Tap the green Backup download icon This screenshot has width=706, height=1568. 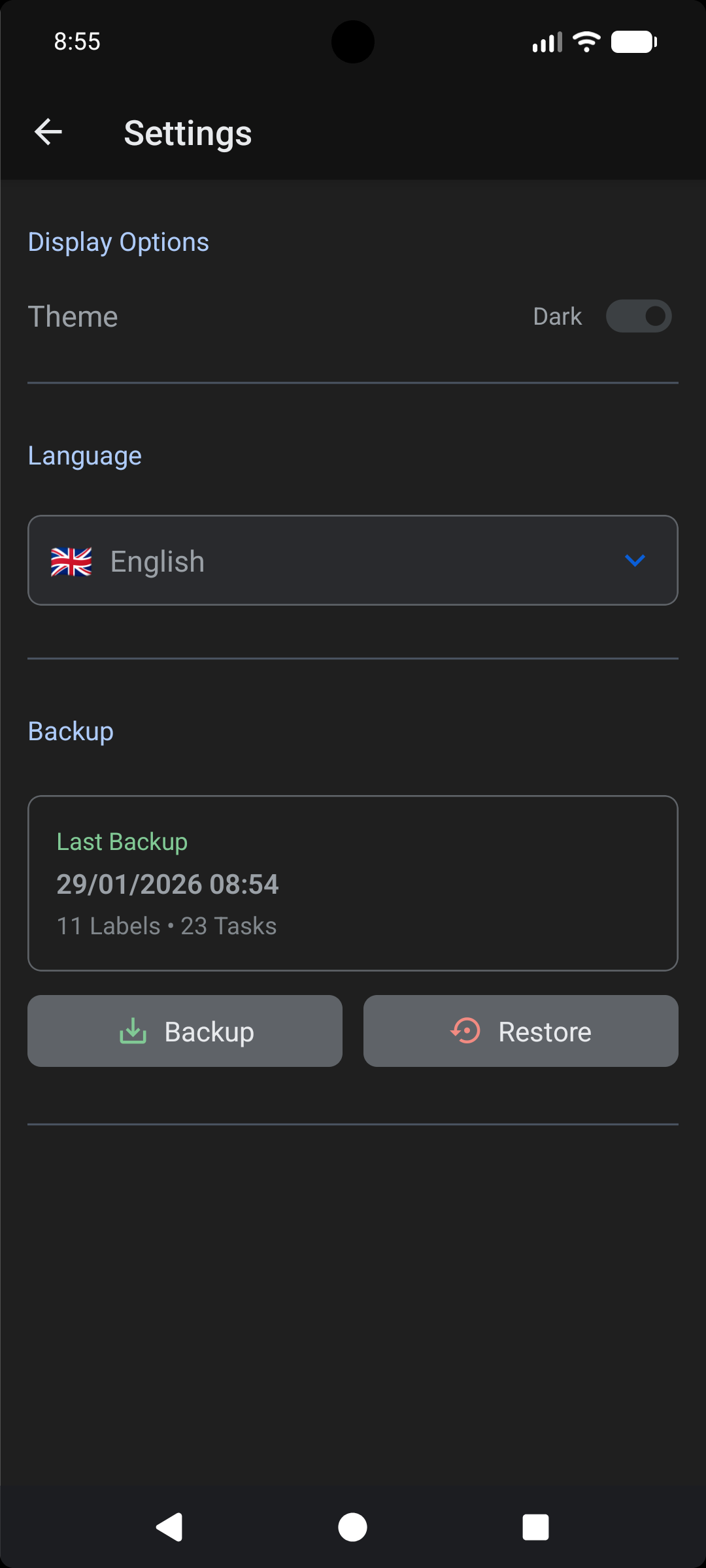[x=133, y=1032]
